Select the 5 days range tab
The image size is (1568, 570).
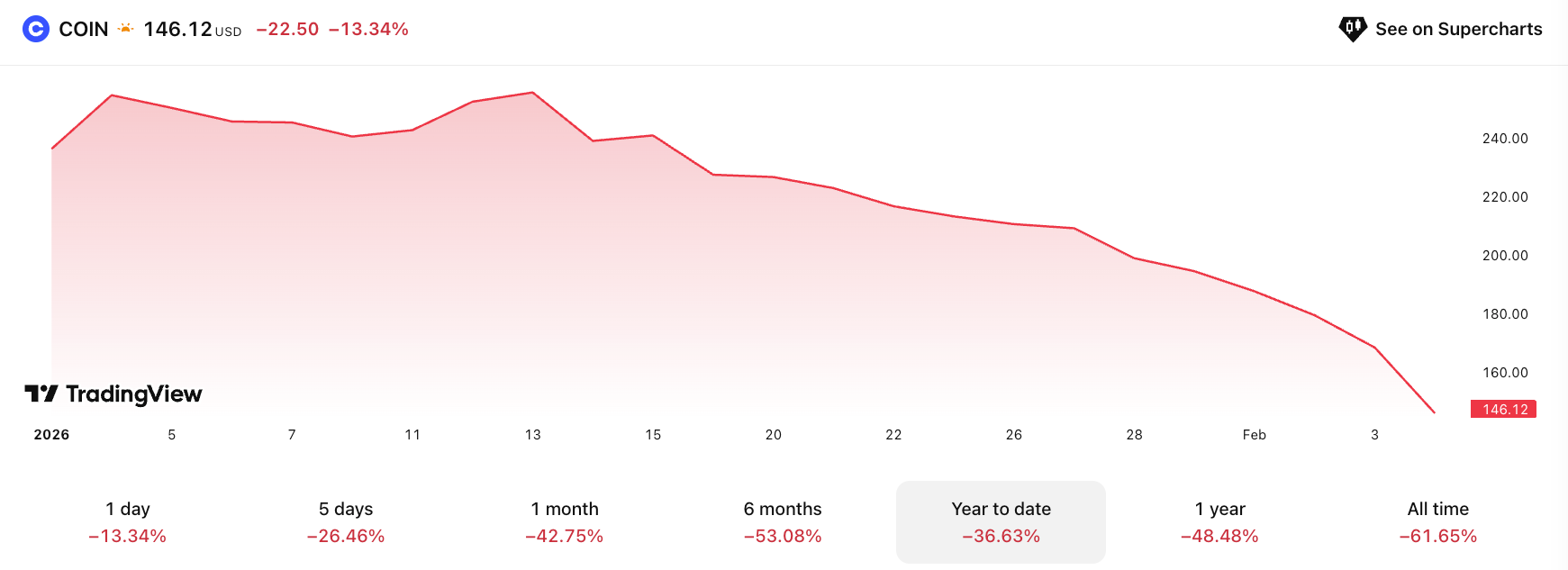click(x=346, y=522)
